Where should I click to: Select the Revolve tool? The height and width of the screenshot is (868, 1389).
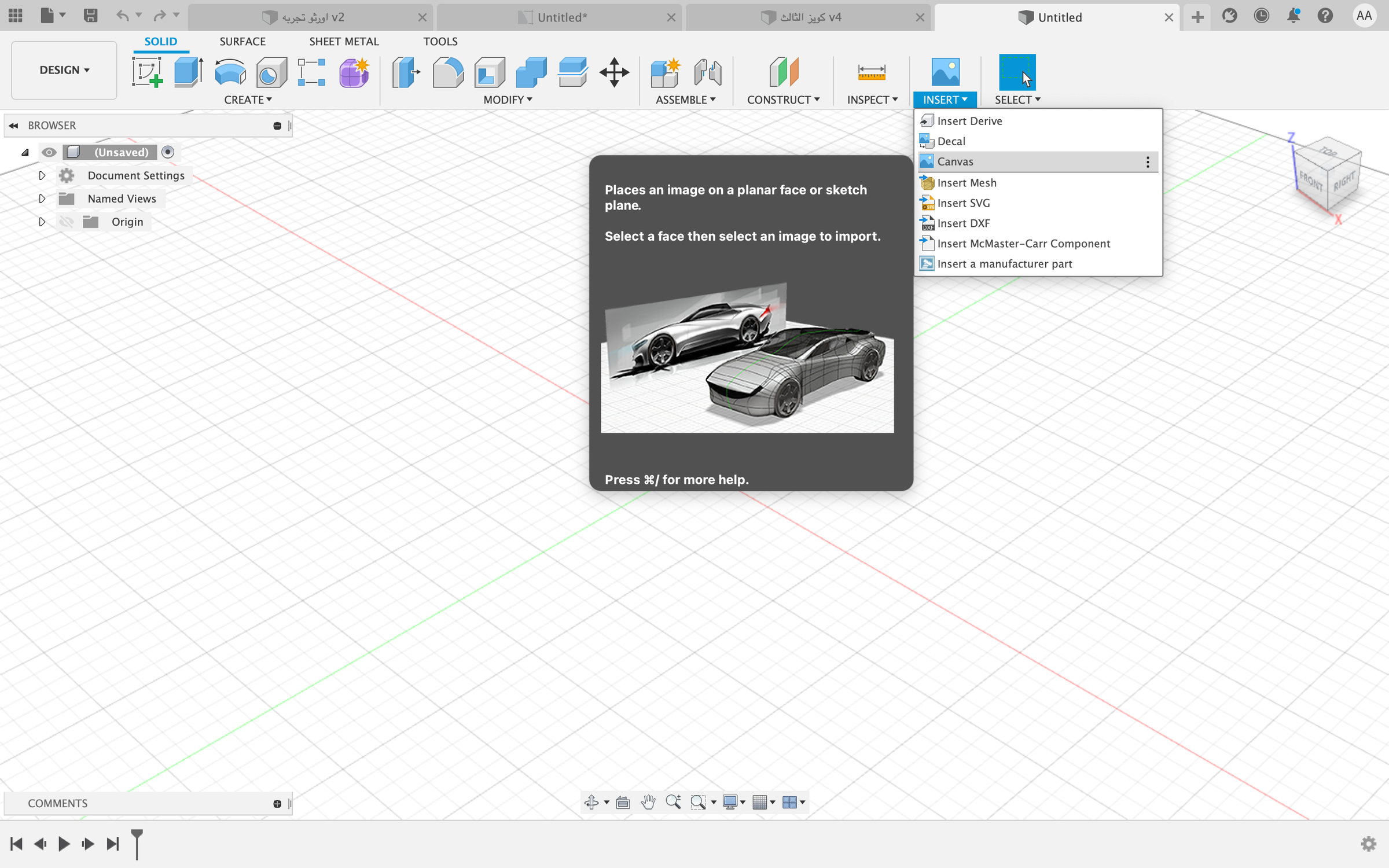click(230, 72)
